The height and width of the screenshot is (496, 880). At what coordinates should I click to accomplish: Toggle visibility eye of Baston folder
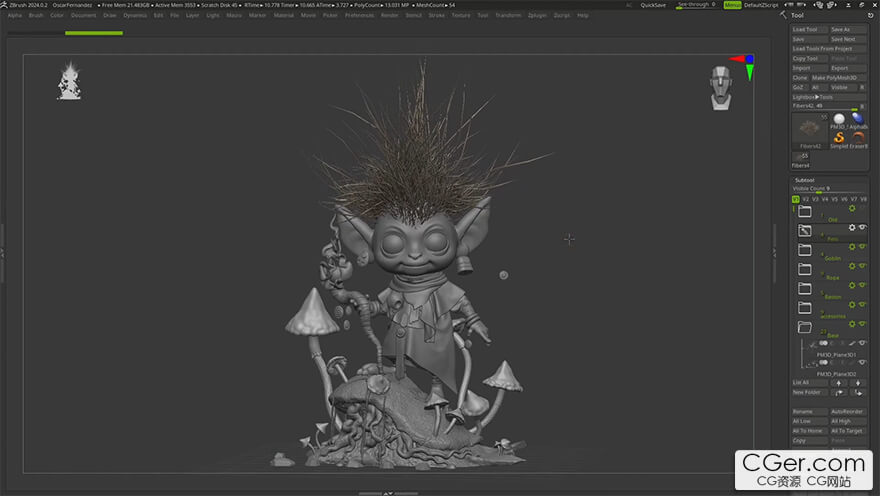[x=862, y=285]
